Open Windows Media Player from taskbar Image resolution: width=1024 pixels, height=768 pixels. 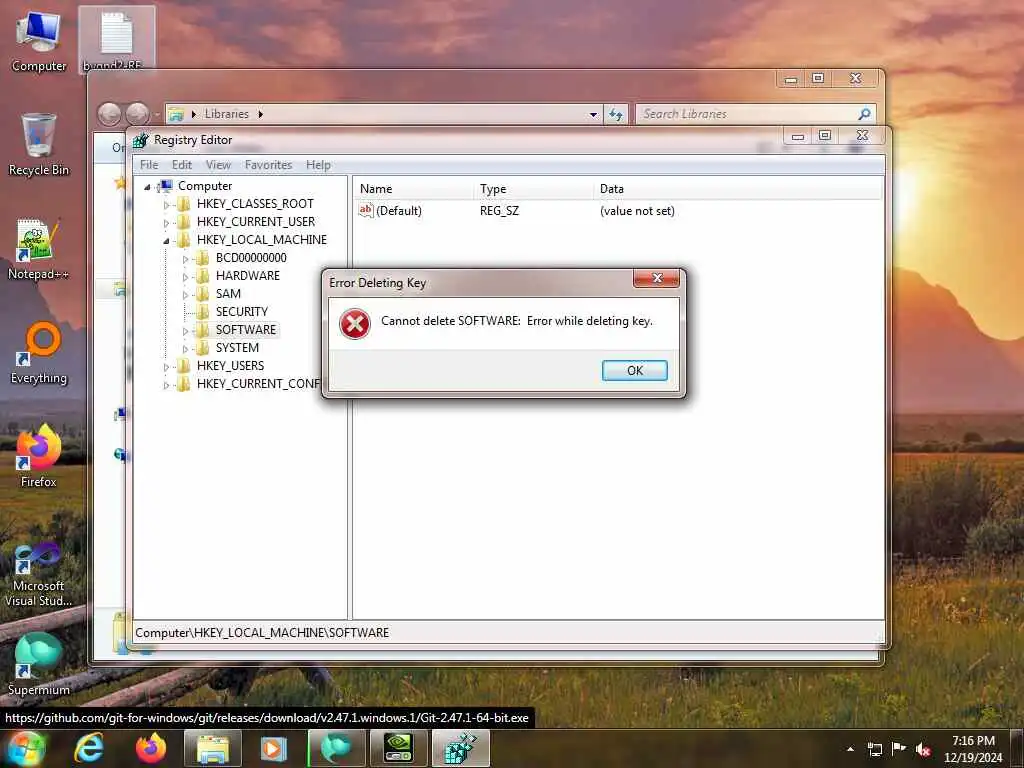tap(274, 748)
